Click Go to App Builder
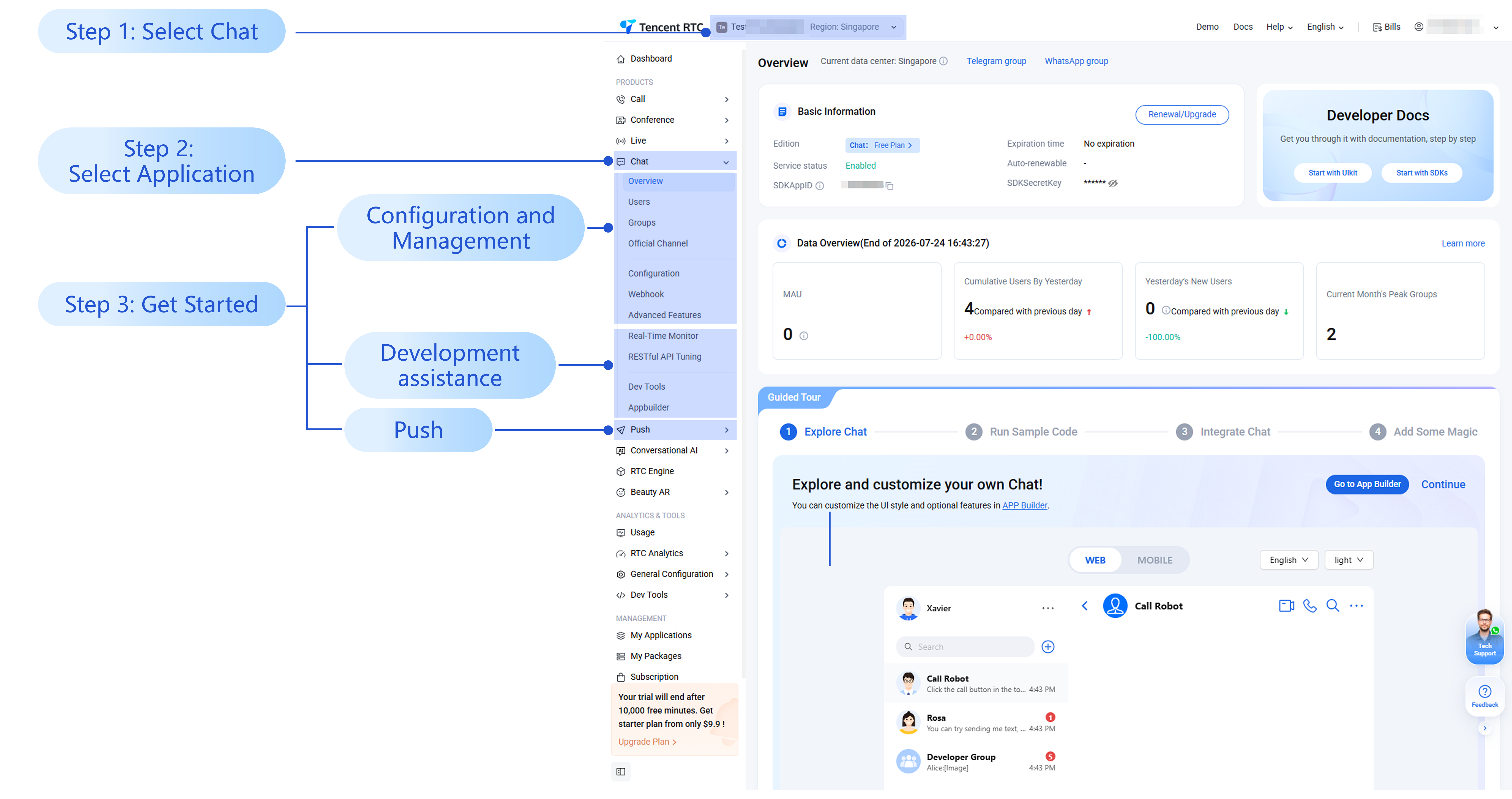The image size is (1512, 799). tap(1366, 484)
